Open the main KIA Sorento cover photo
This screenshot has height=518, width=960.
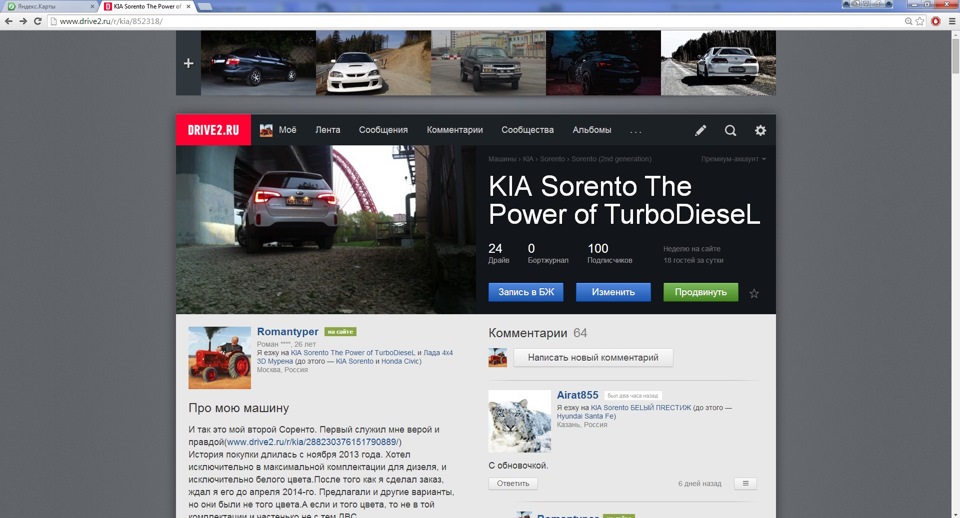coord(326,230)
